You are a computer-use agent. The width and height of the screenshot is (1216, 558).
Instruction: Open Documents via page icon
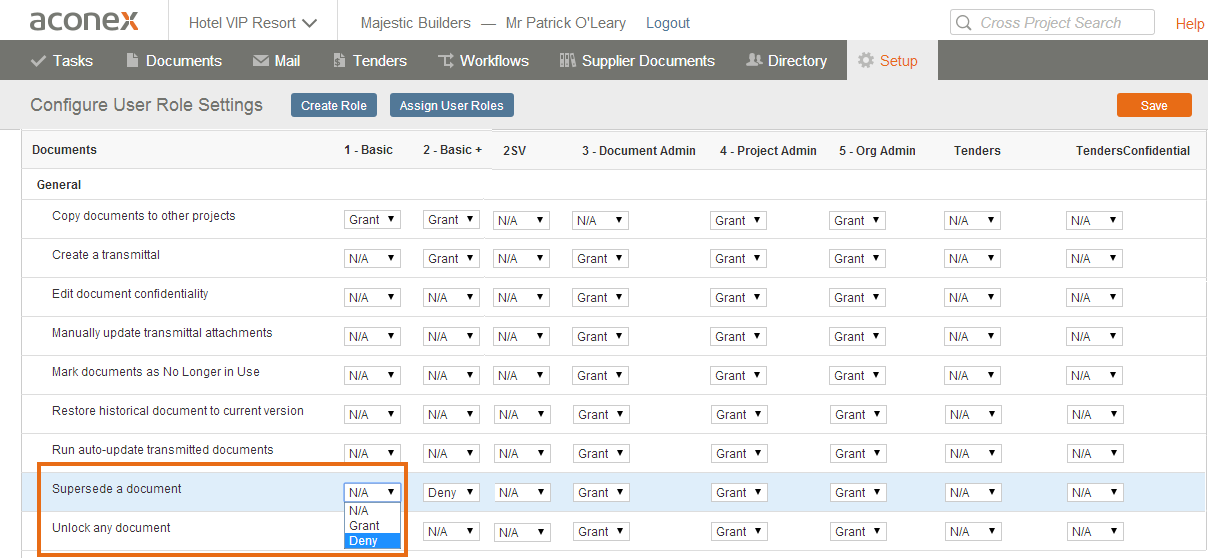tap(132, 61)
